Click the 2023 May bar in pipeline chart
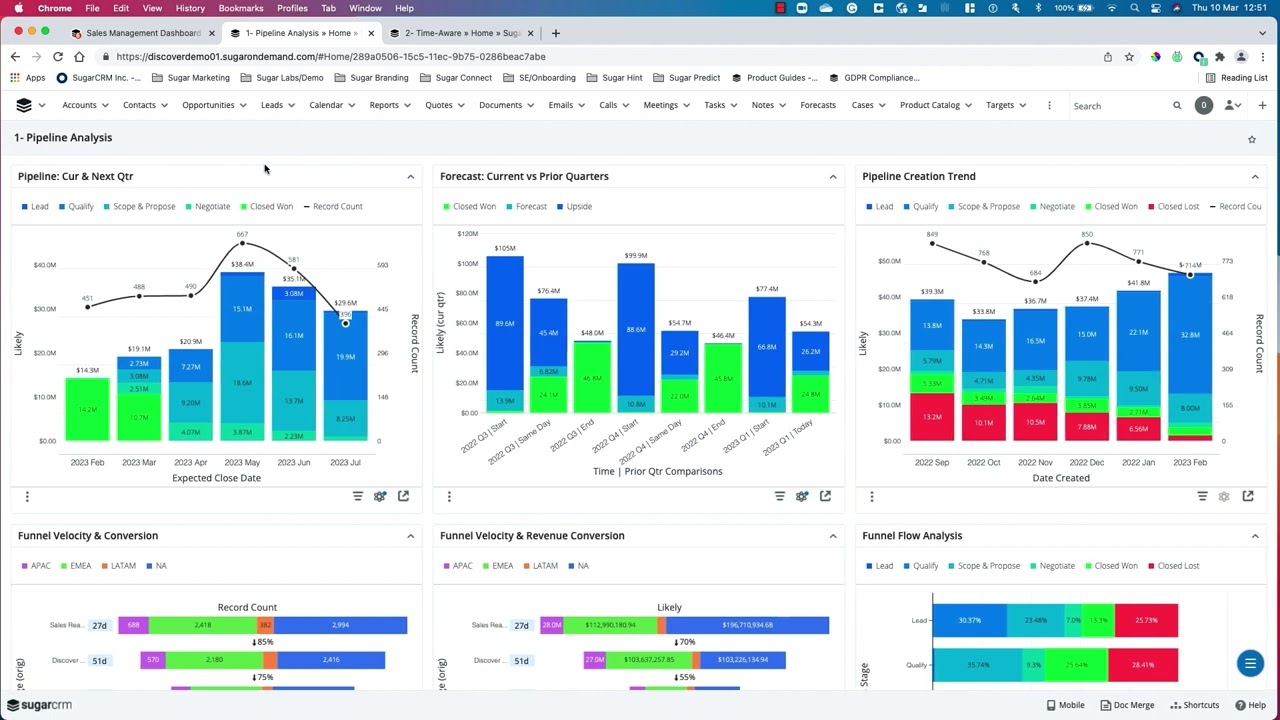This screenshot has height=720, width=1280. [242, 356]
